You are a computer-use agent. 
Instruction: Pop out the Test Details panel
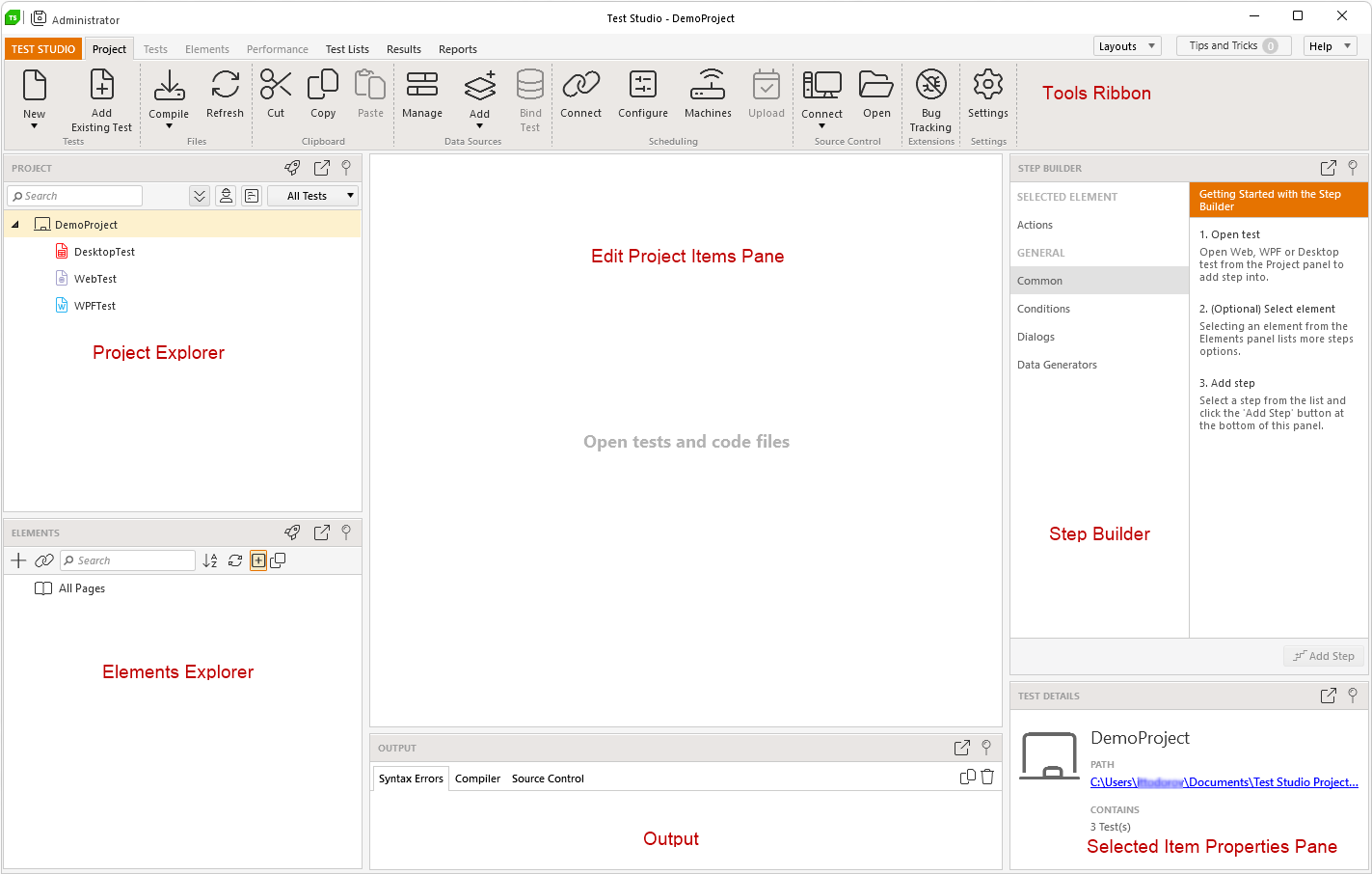[1329, 696]
